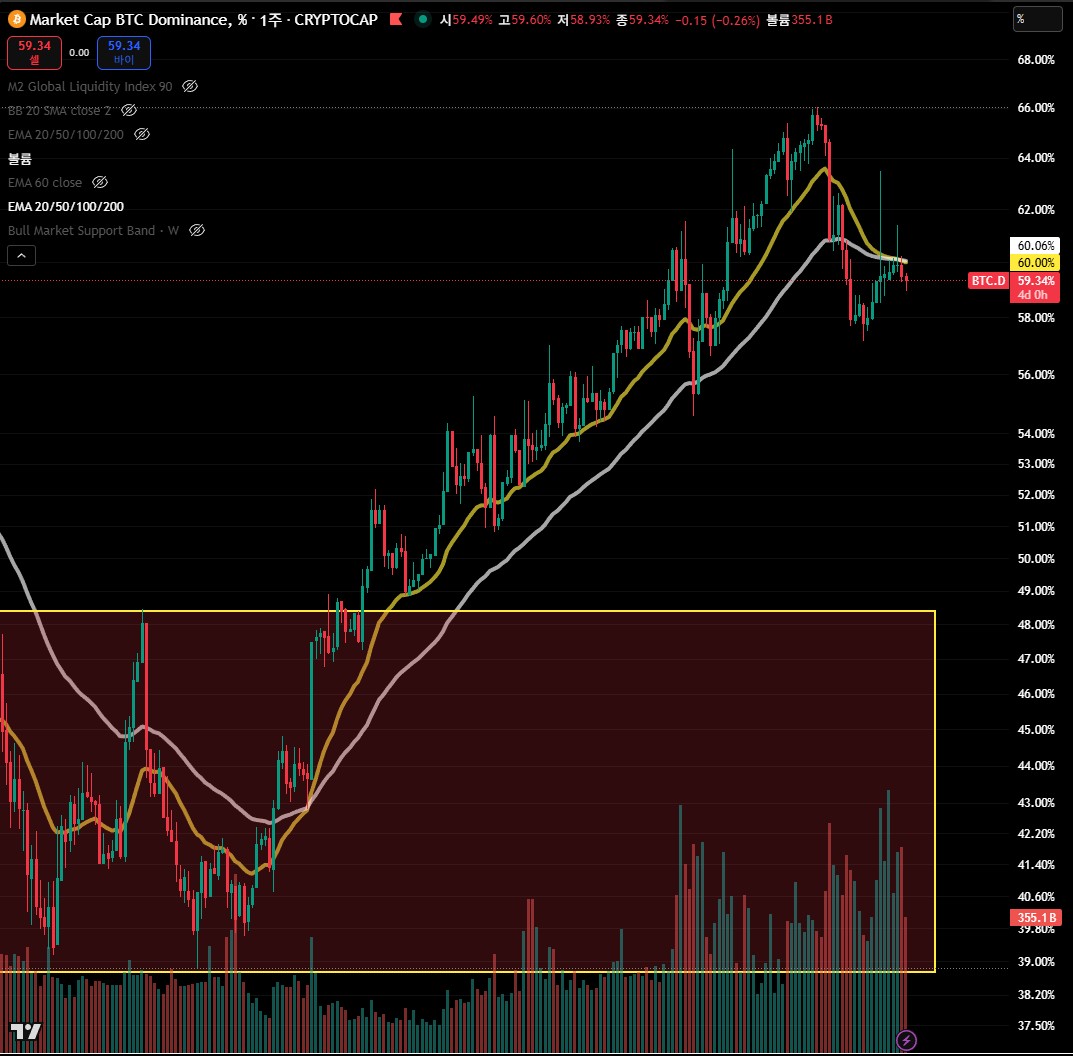Toggle visibility of BB 20 SMA close

pyautogui.click(x=129, y=110)
